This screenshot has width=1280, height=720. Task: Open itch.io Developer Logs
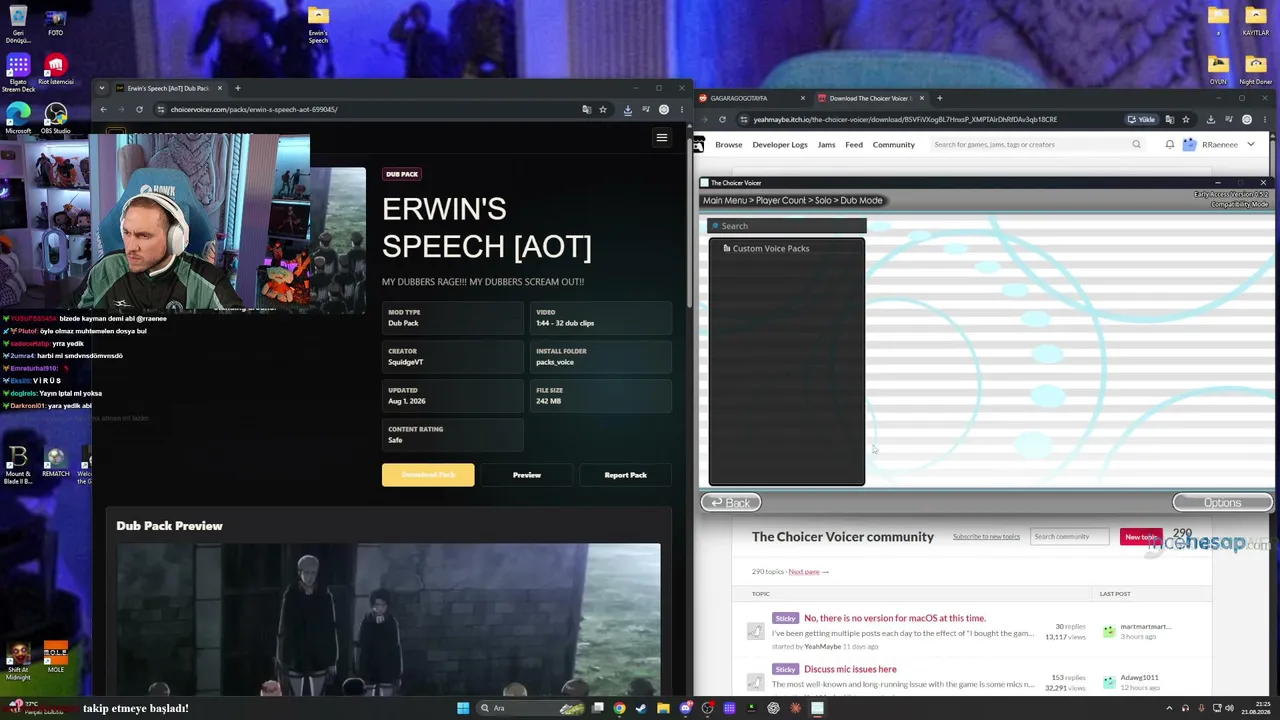[x=780, y=145]
